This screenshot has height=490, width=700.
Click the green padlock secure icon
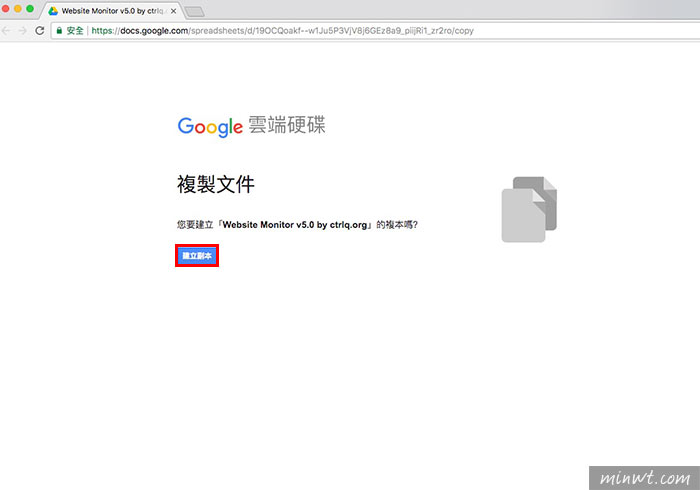tap(59, 30)
